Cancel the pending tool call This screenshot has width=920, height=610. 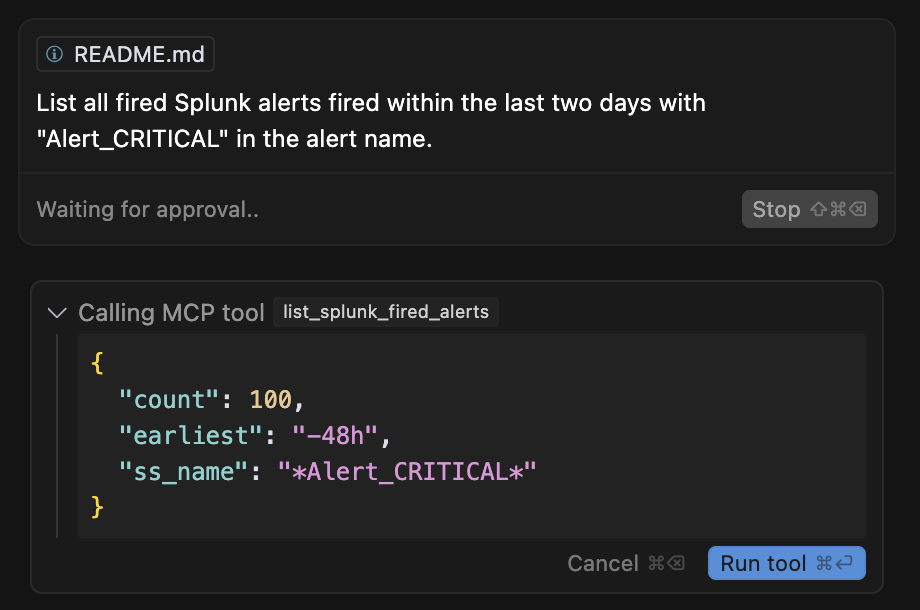point(602,563)
